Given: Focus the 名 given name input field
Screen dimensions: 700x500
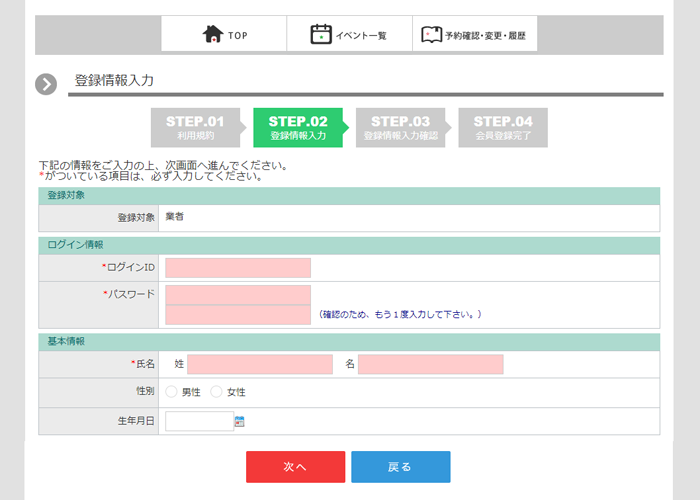Looking at the screenshot, I should (x=431, y=364).
